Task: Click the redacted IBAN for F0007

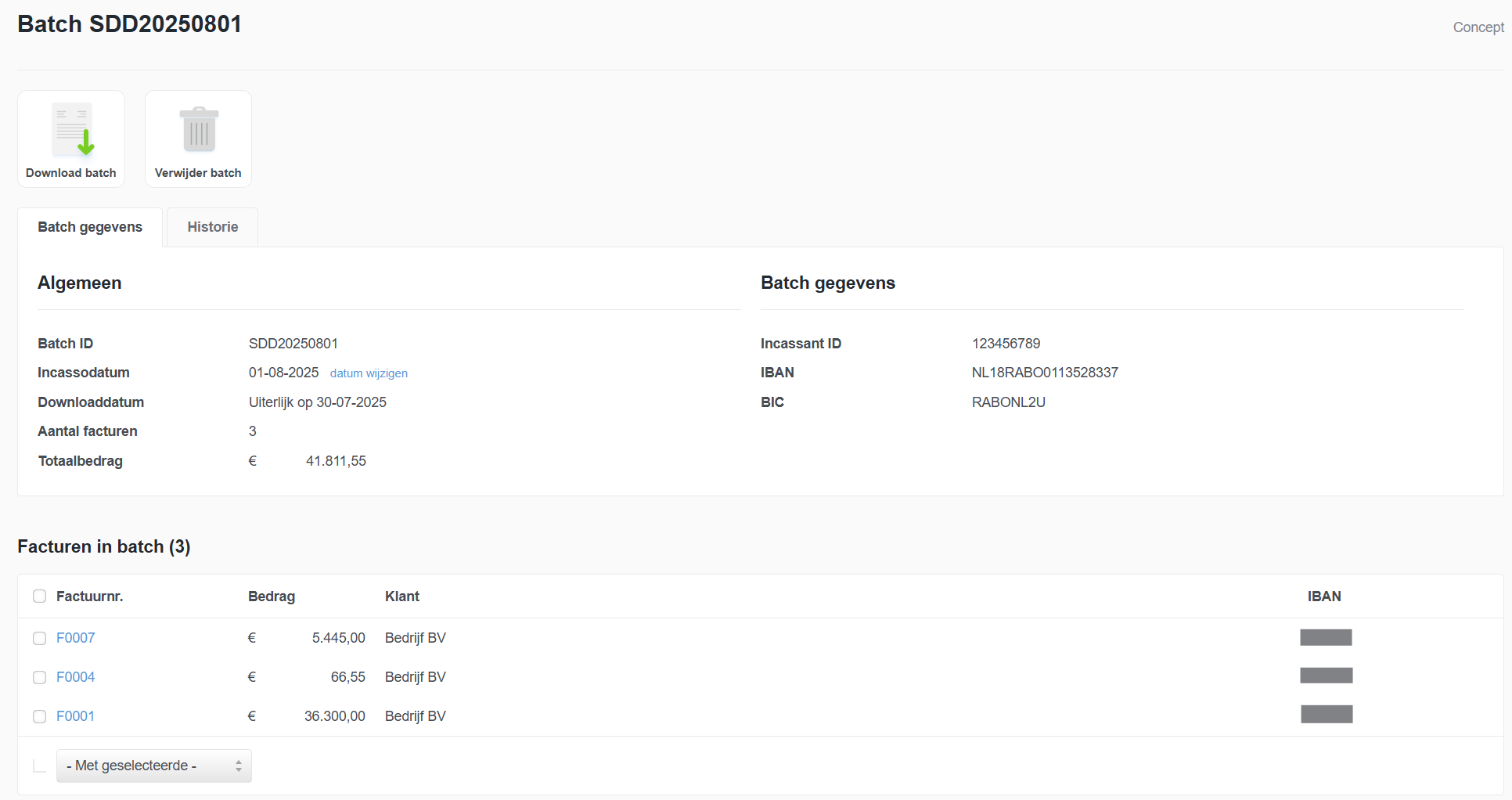Action: click(1326, 637)
